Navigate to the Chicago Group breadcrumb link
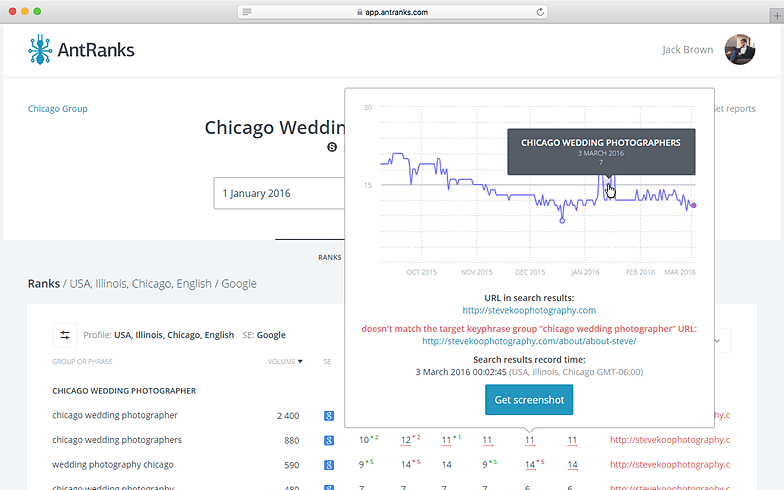This screenshot has width=784, height=490. click(58, 109)
